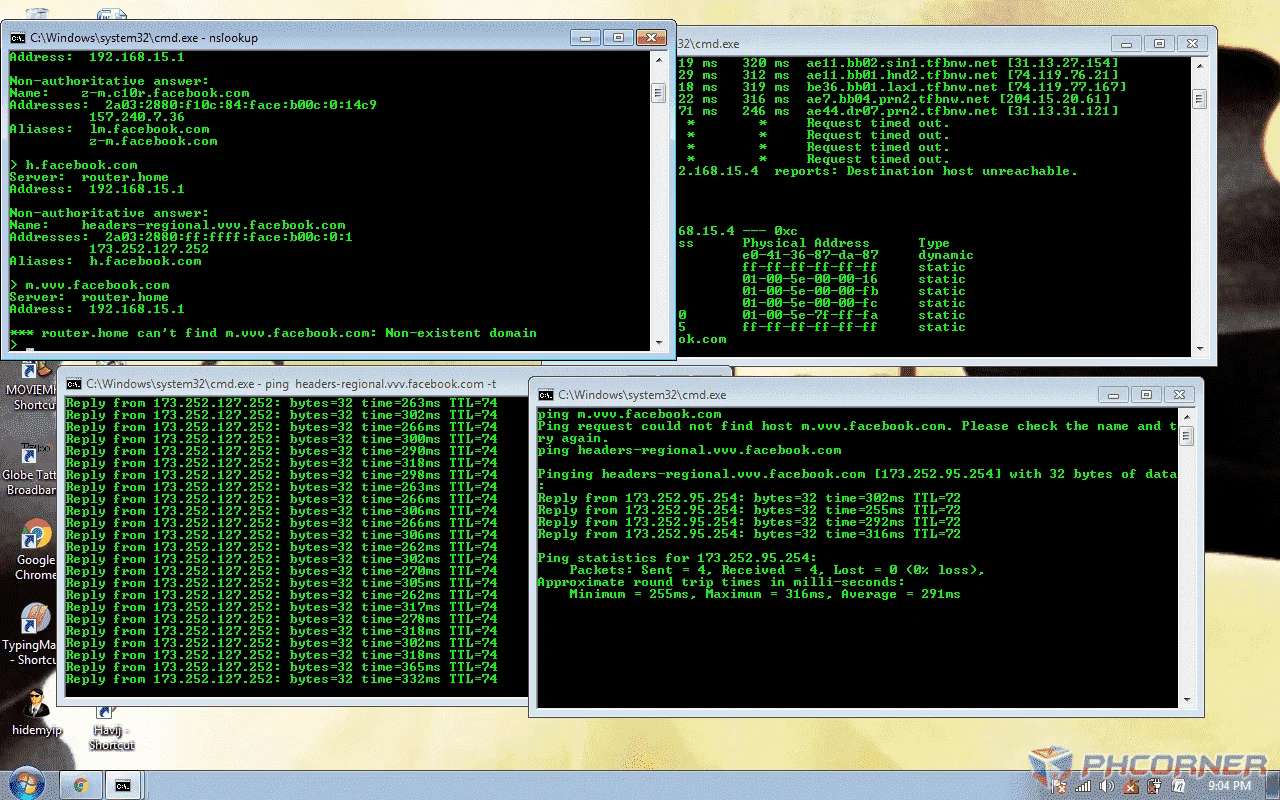Click scroll-up arrow in the tracert output window
Screen dimensions: 1280x800
(x=1200, y=66)
